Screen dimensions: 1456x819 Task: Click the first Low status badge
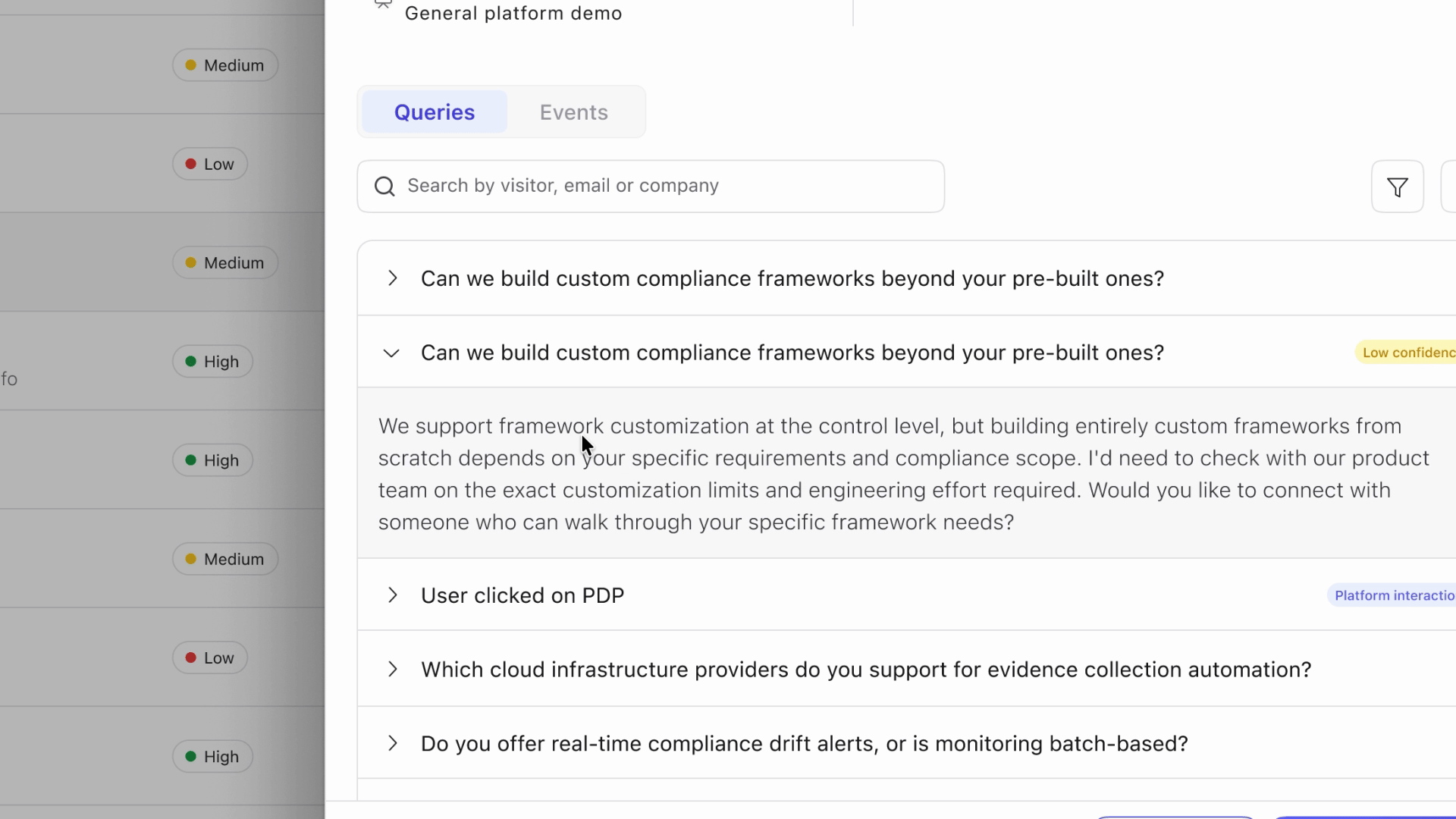(x=210, y=164)
